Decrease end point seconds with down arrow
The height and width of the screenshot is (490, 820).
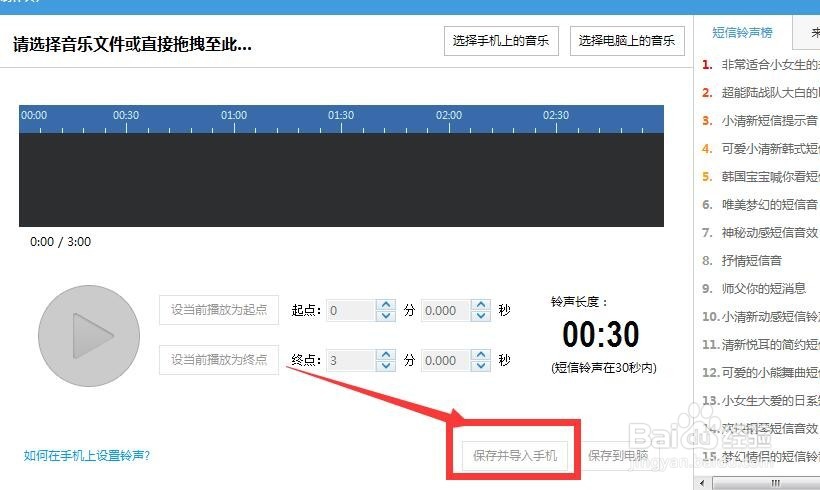[481, 366]
